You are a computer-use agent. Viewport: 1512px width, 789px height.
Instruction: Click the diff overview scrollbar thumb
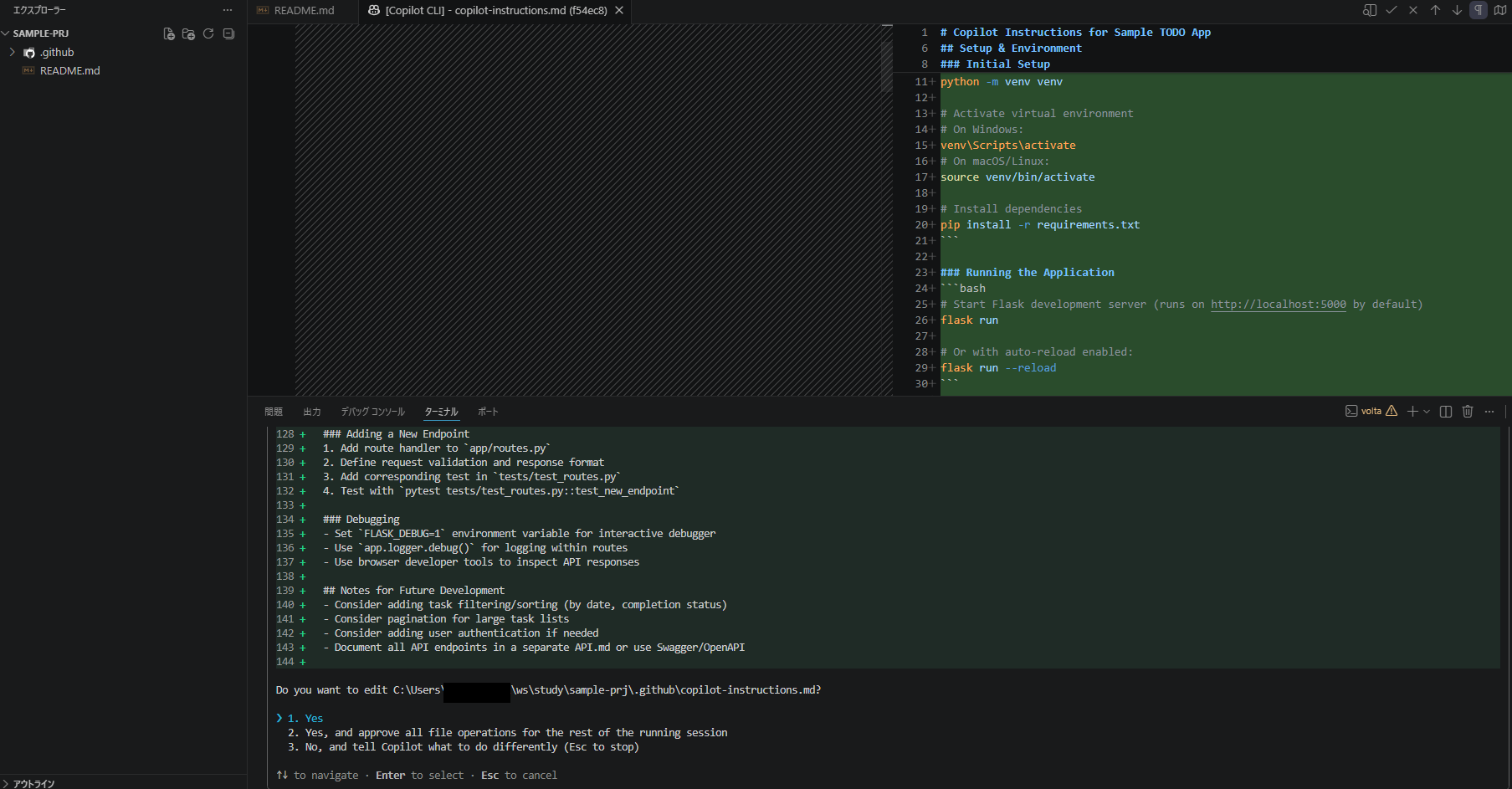(886, 65)
